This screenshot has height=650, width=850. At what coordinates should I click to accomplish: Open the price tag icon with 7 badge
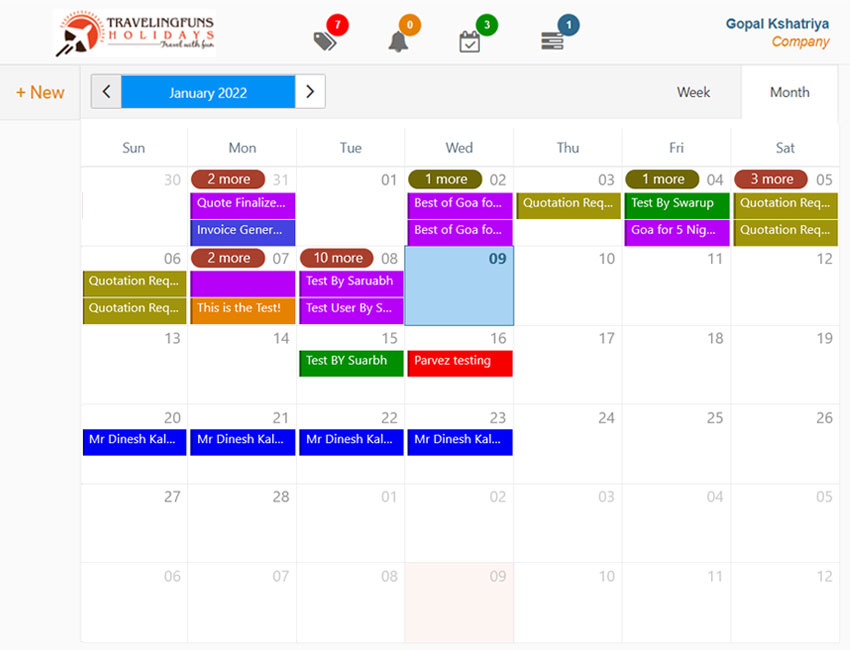324,40
